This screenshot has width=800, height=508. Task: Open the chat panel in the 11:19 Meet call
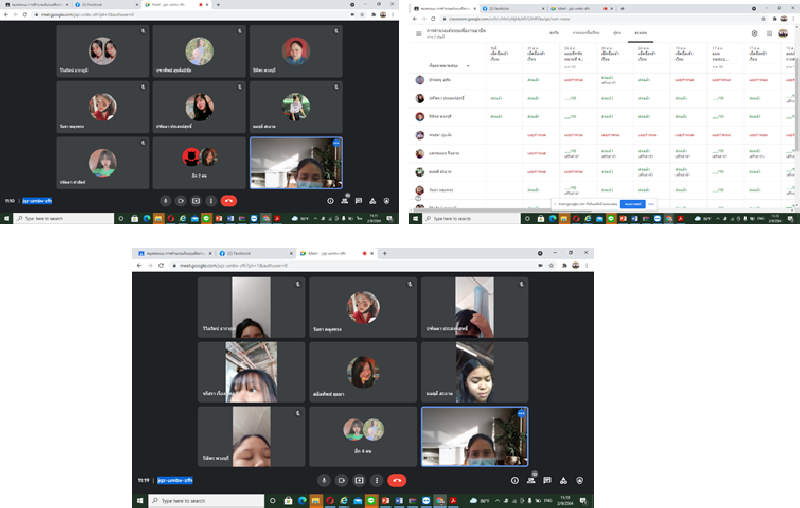tap(546, 480)
